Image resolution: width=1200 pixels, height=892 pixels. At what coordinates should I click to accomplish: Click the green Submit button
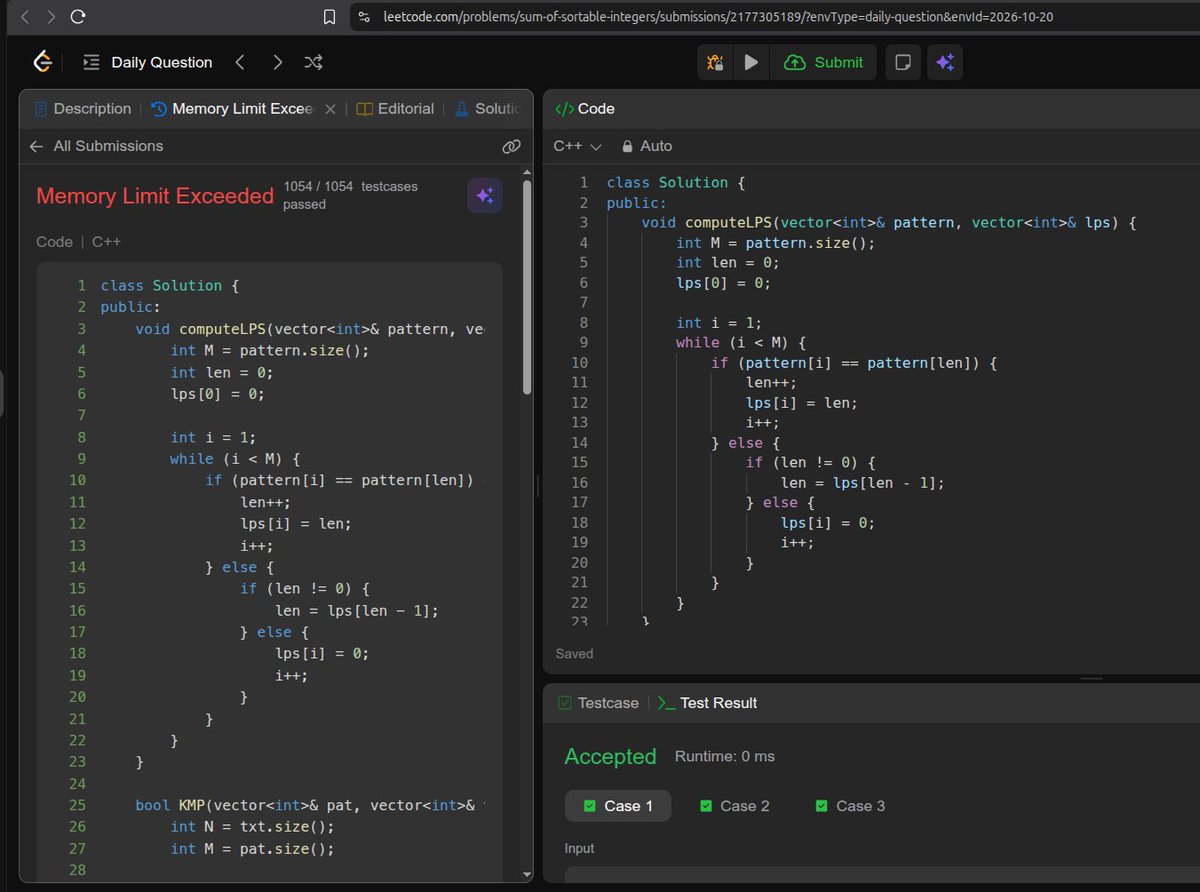(824, 62)
